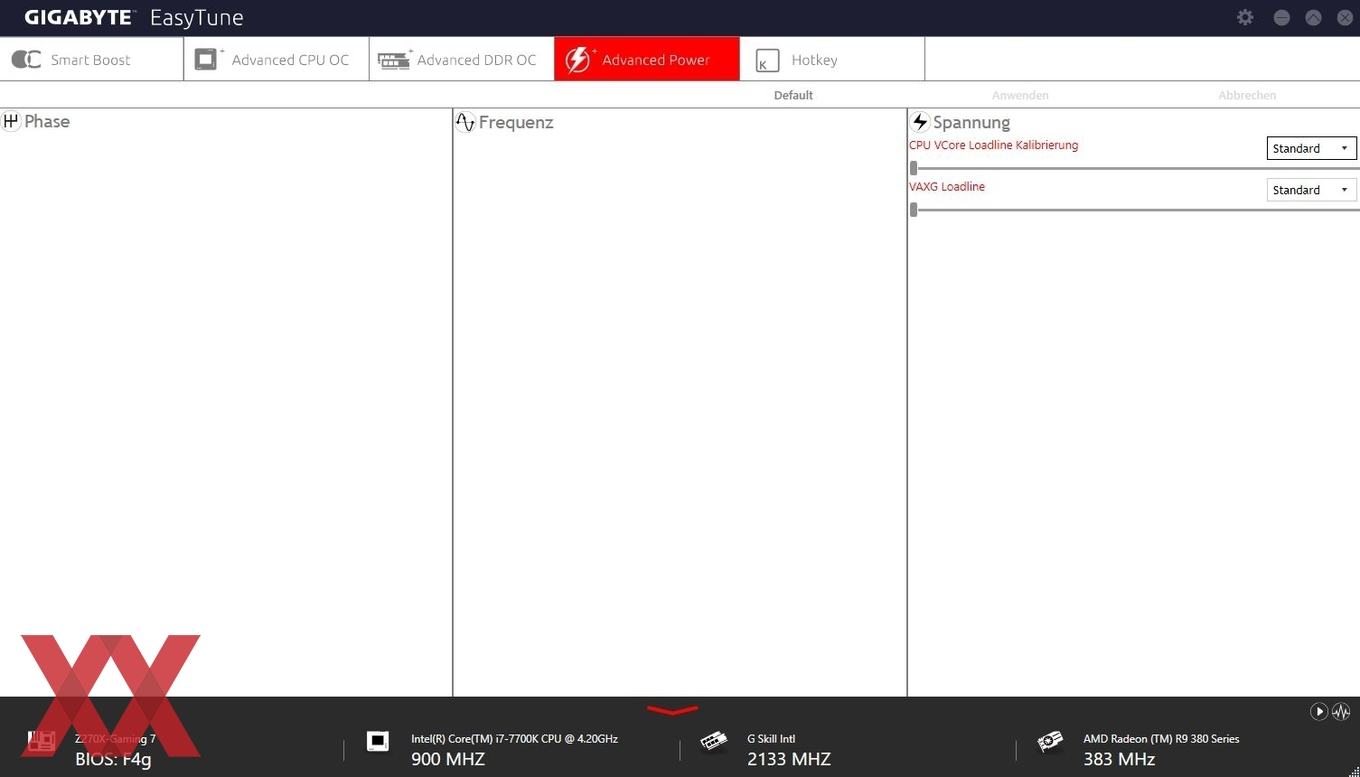The width and height of the screenshot is (1360, 777).
Task: Open the CPU VCore Loadline Kalibrierung dropdown
Action: pos(1312,148)
